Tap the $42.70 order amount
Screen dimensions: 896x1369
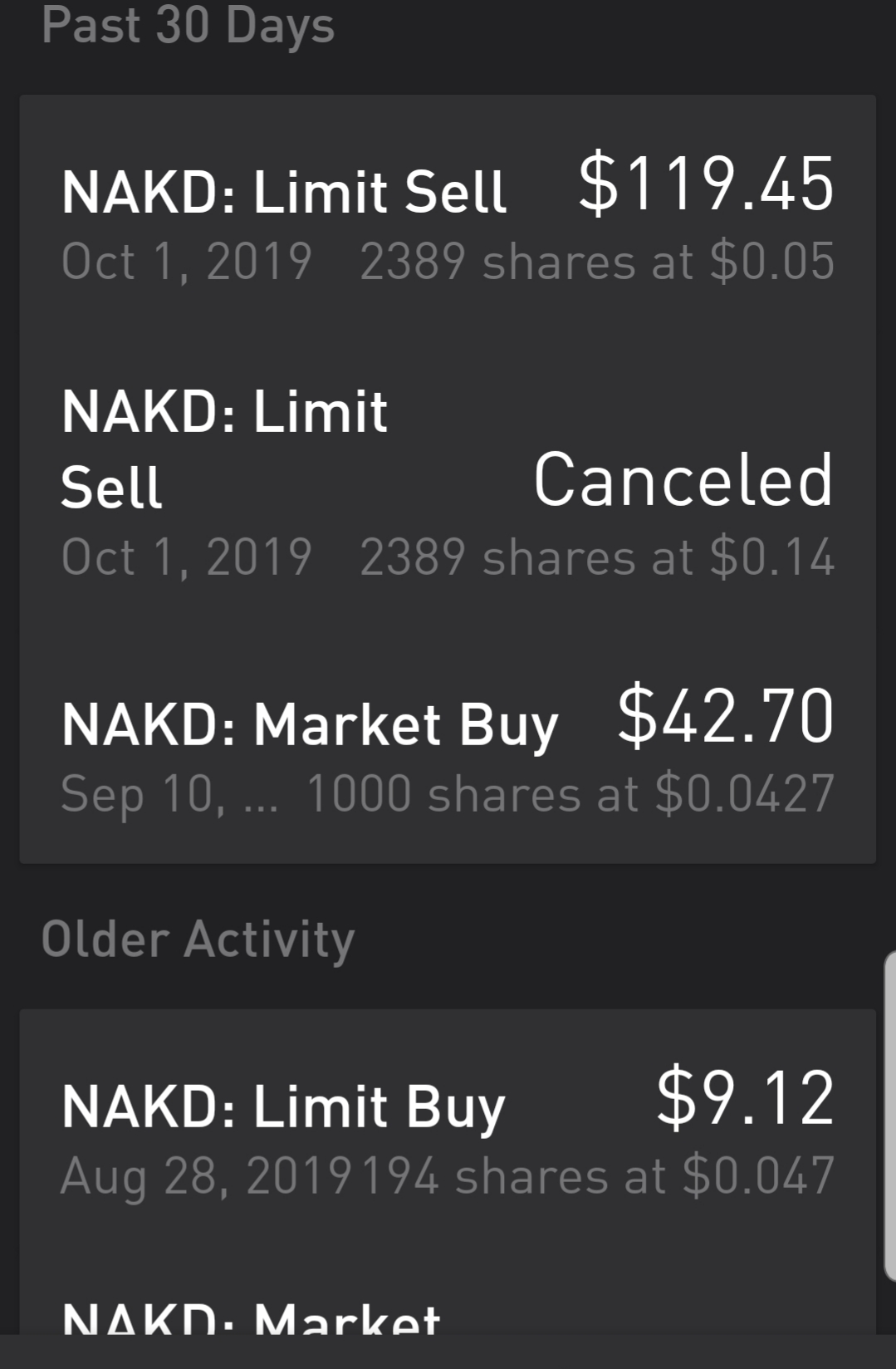pyautogui.click(x=725, y=716)
